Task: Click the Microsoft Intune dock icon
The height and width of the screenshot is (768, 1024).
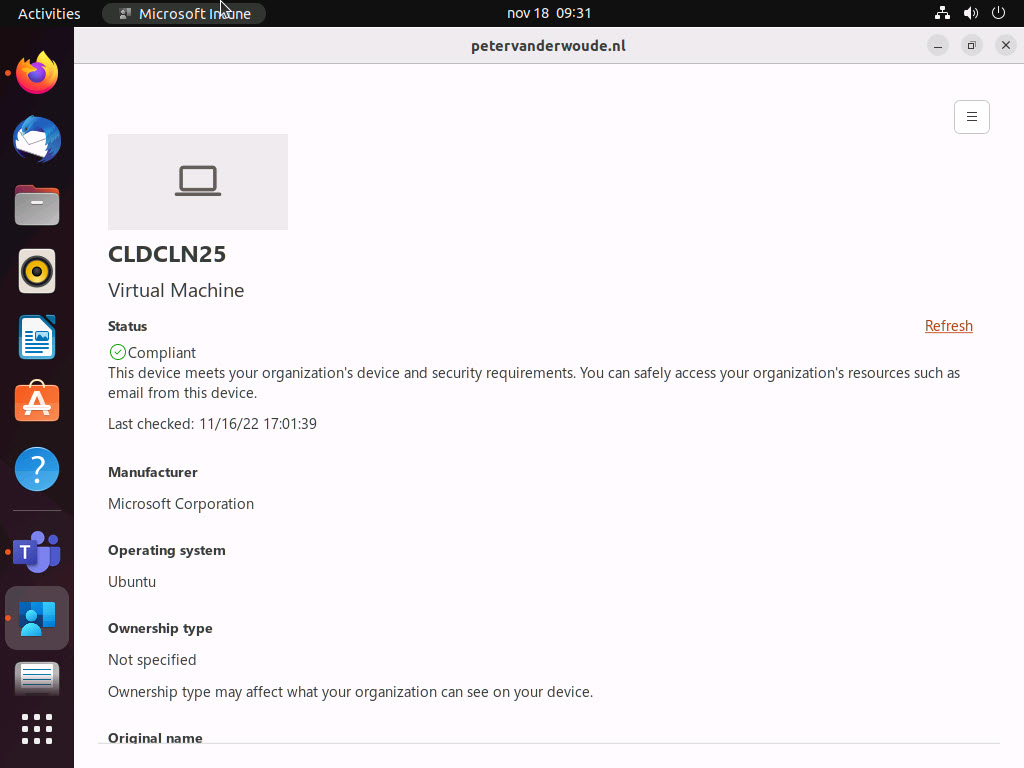Action: [x=37, y=618]
